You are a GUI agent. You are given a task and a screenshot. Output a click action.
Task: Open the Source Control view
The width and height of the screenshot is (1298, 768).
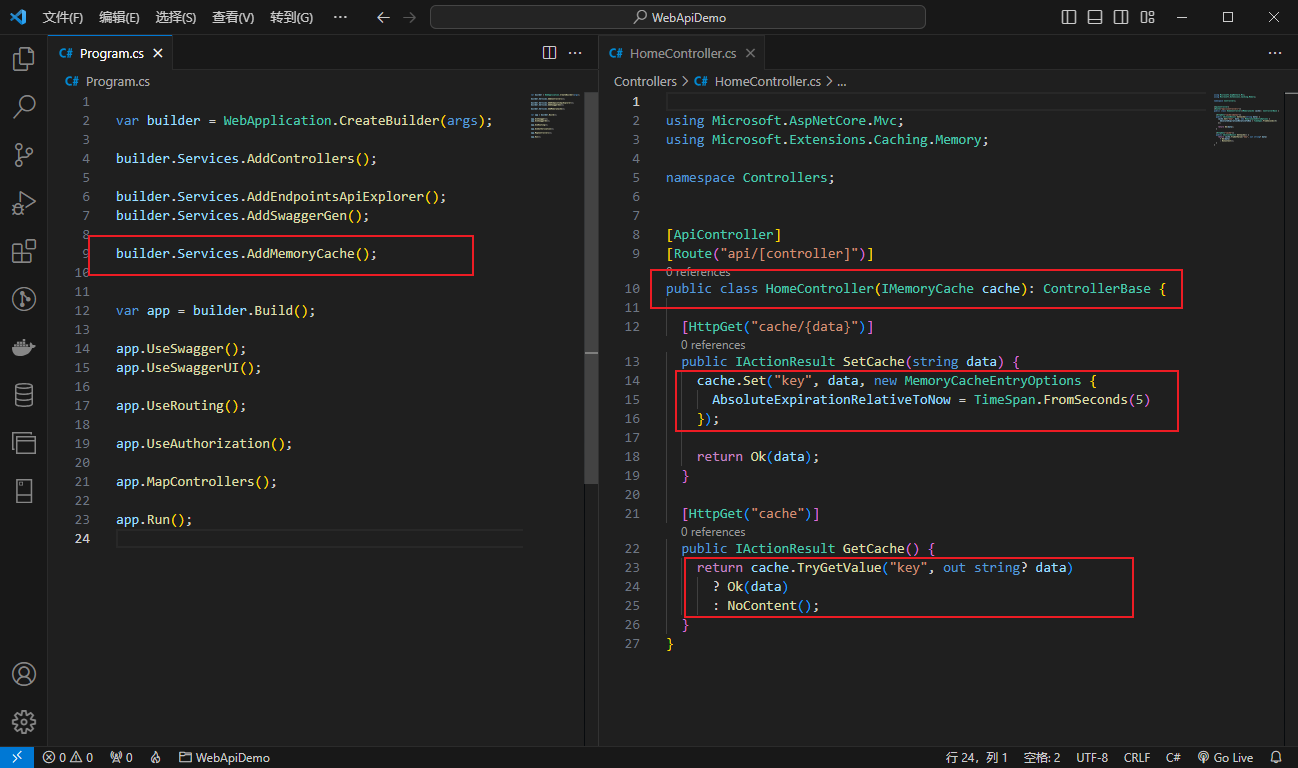tap(24, 155)
